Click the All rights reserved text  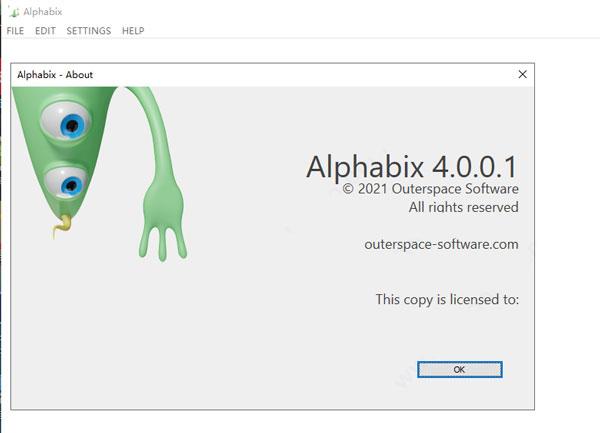click(x=463, y=207)
